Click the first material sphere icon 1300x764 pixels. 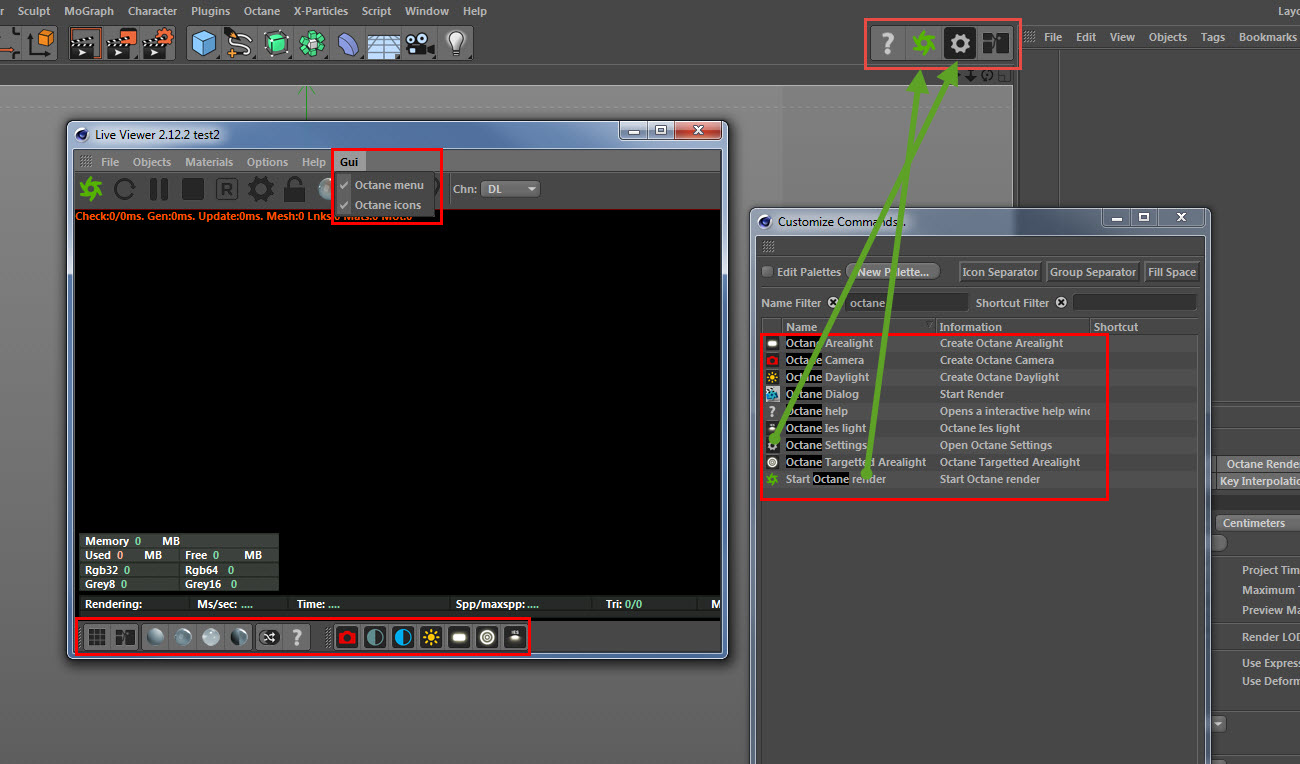(x=155, y=637)
